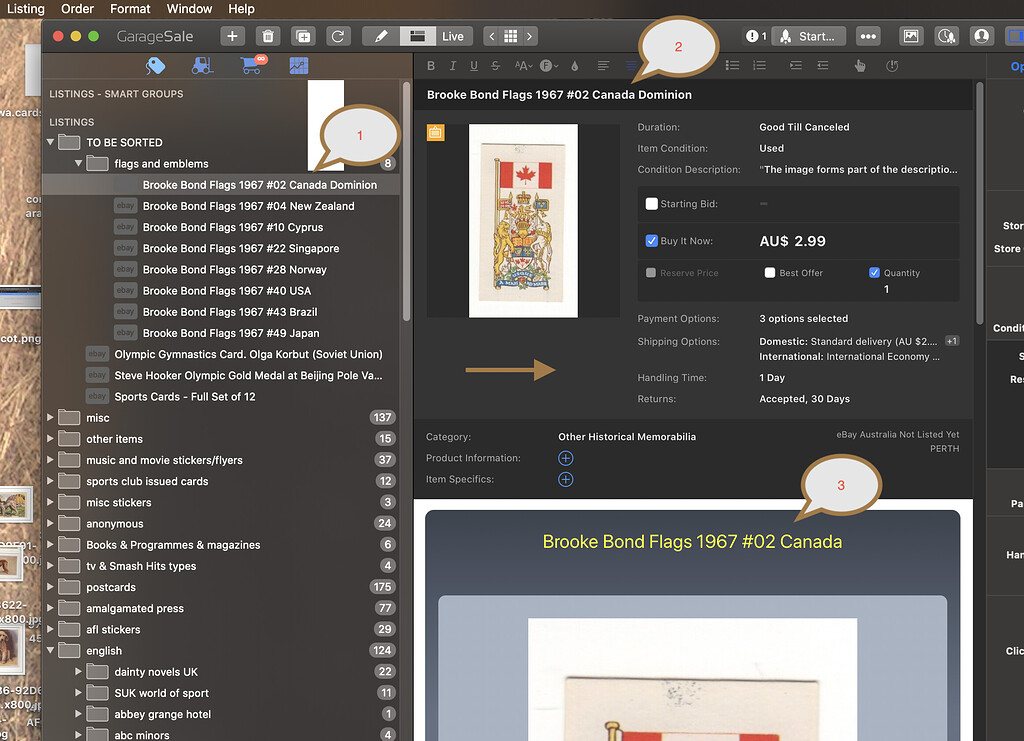Click the +1 shipping options badge
The image size is (1024, 741).
click(x=952, y=341)
